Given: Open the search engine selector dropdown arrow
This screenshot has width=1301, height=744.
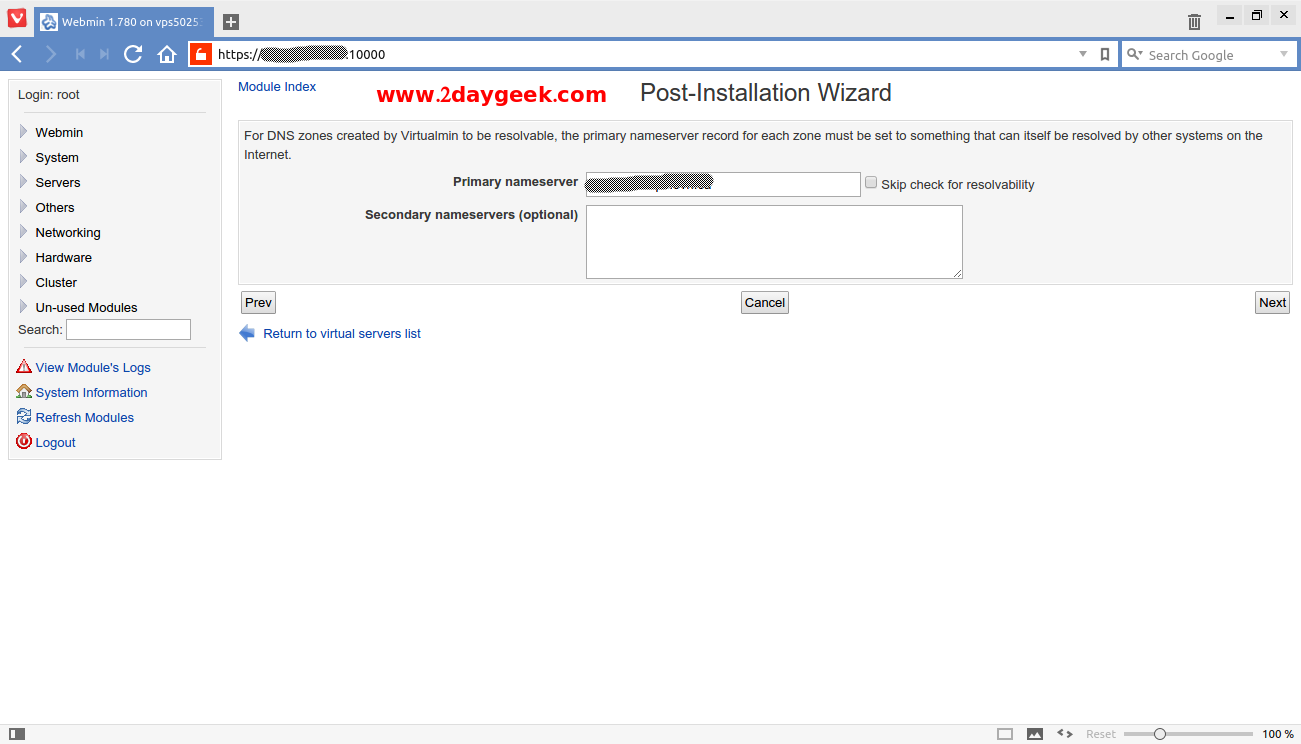Looking at the screenshot, I should (x=1284, y=54).
